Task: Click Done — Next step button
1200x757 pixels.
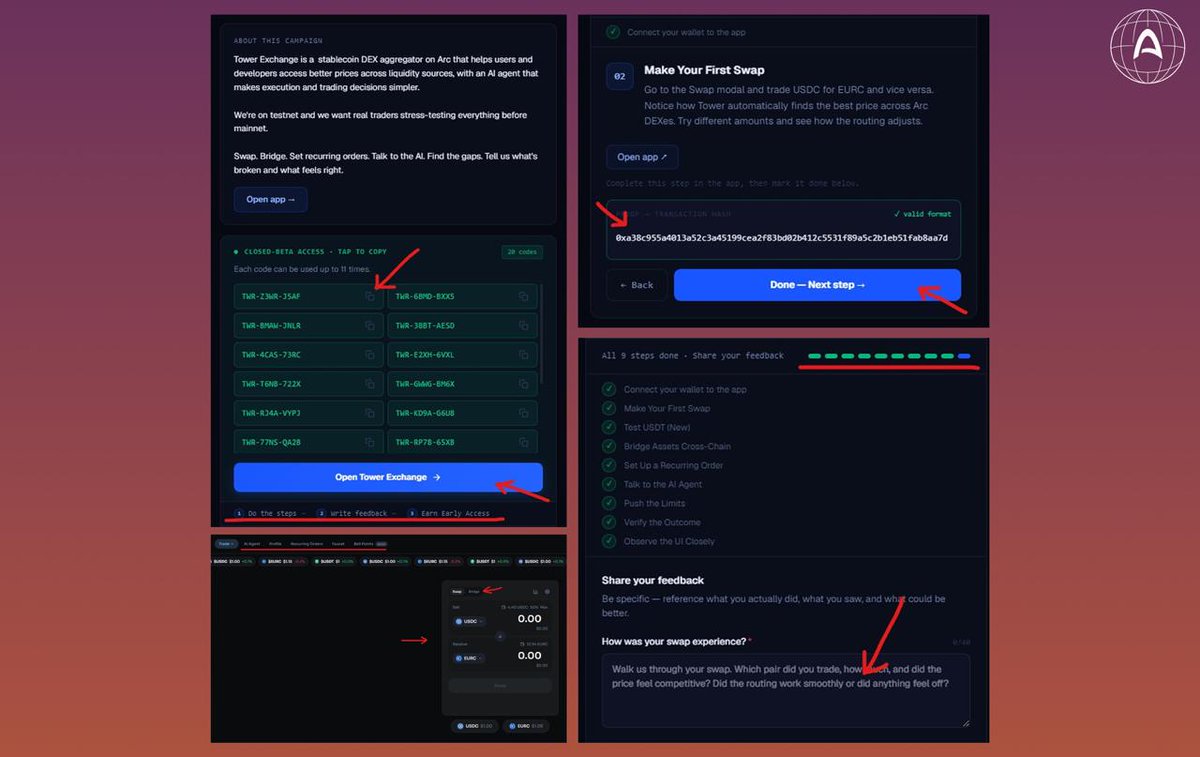Action: pos(817,285)
